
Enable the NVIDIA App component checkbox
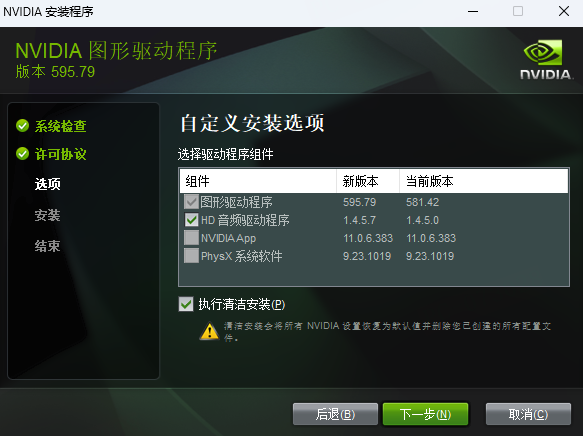(x=191, y=238)
